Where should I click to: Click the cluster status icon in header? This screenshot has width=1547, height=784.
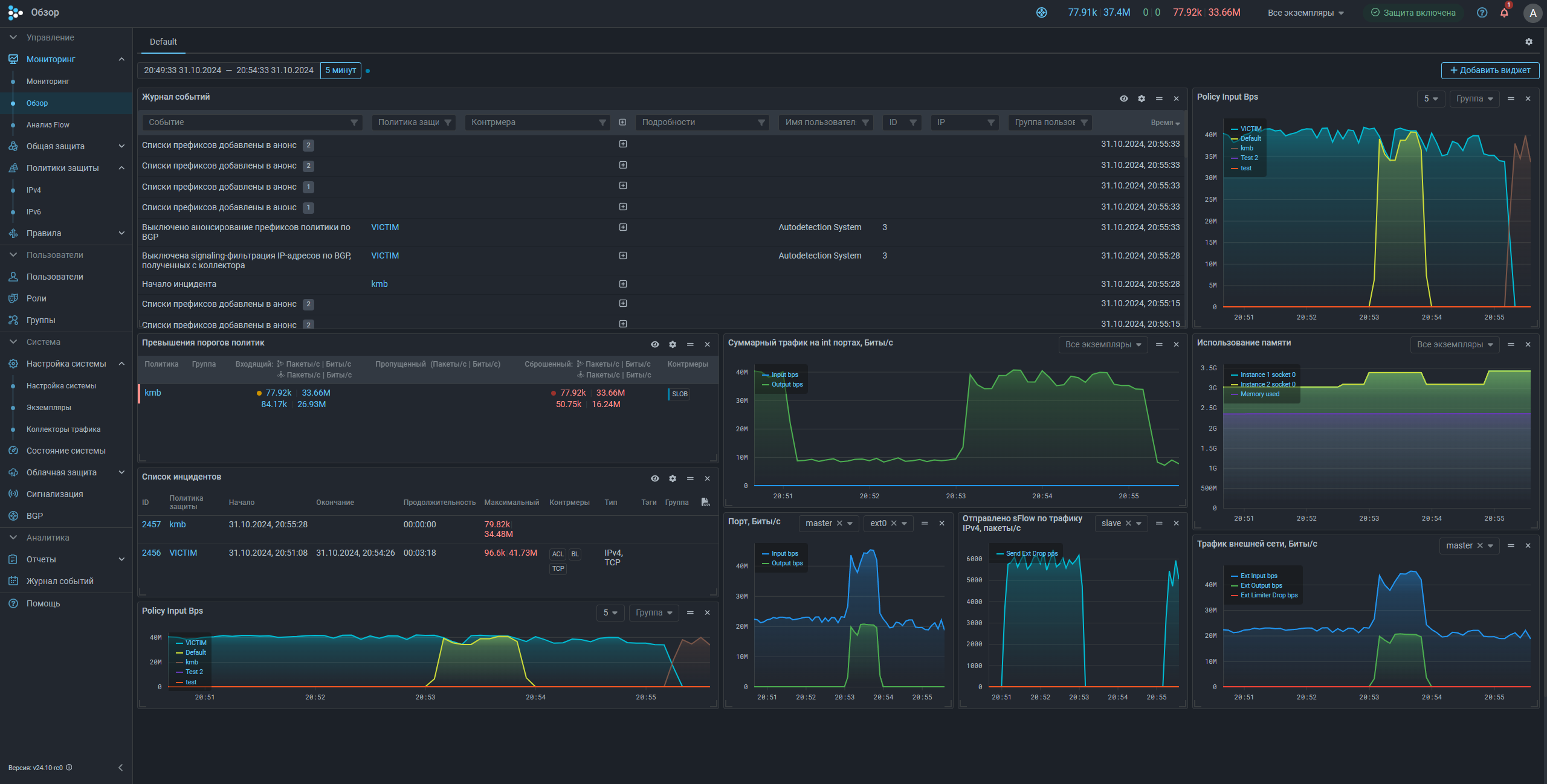click(1041, 13)
